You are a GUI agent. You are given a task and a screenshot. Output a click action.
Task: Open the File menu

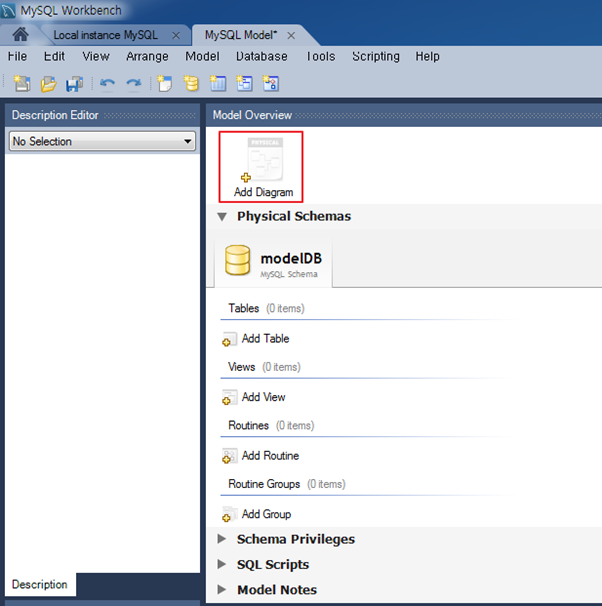coord(17,56)
